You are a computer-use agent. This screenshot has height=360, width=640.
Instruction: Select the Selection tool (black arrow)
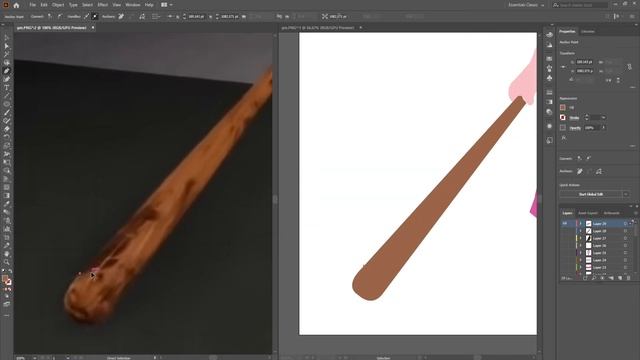tap(7, 38)
